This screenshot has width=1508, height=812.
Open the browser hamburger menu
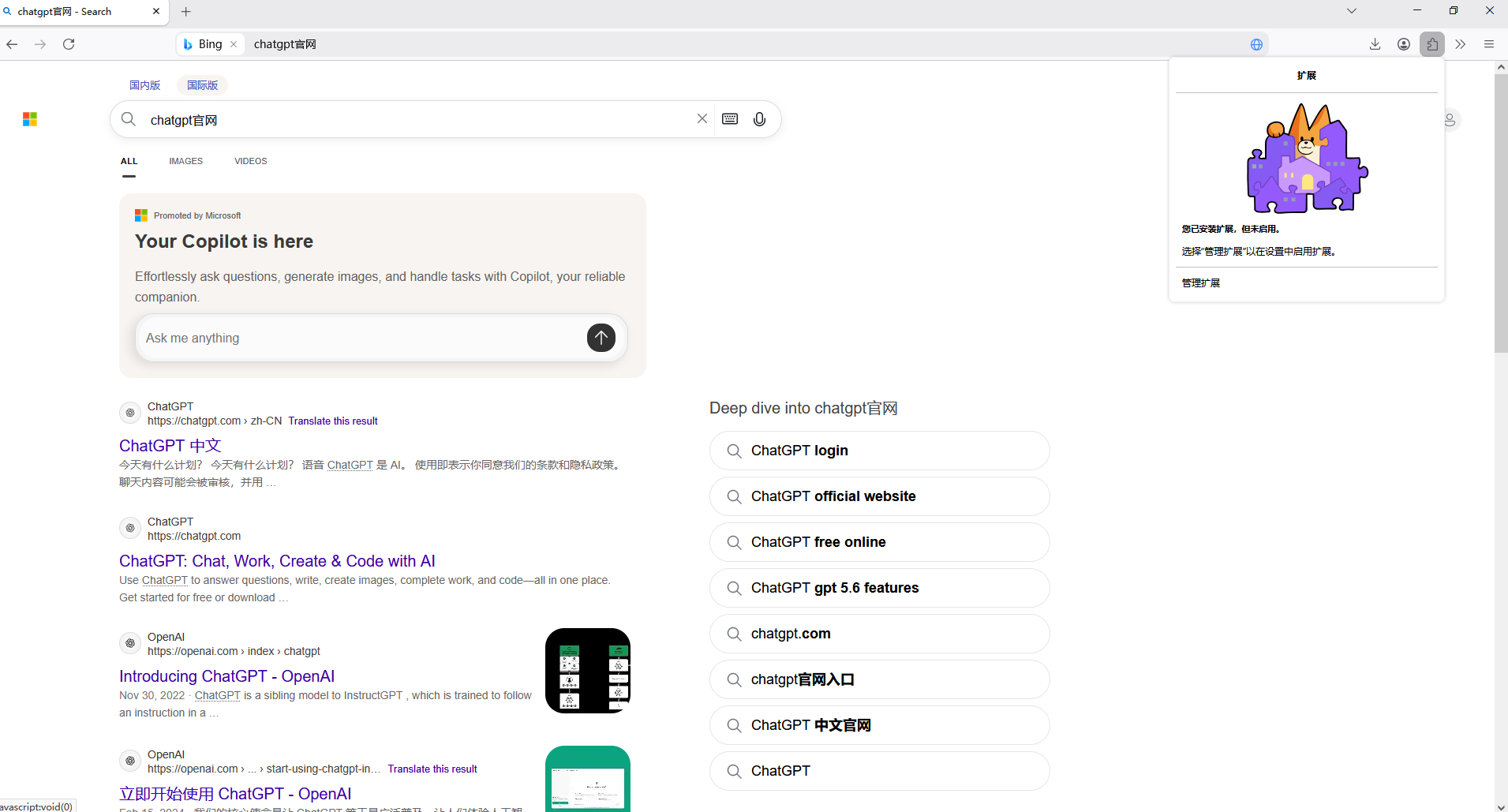pyautogui.click(x=1489, y=44)
